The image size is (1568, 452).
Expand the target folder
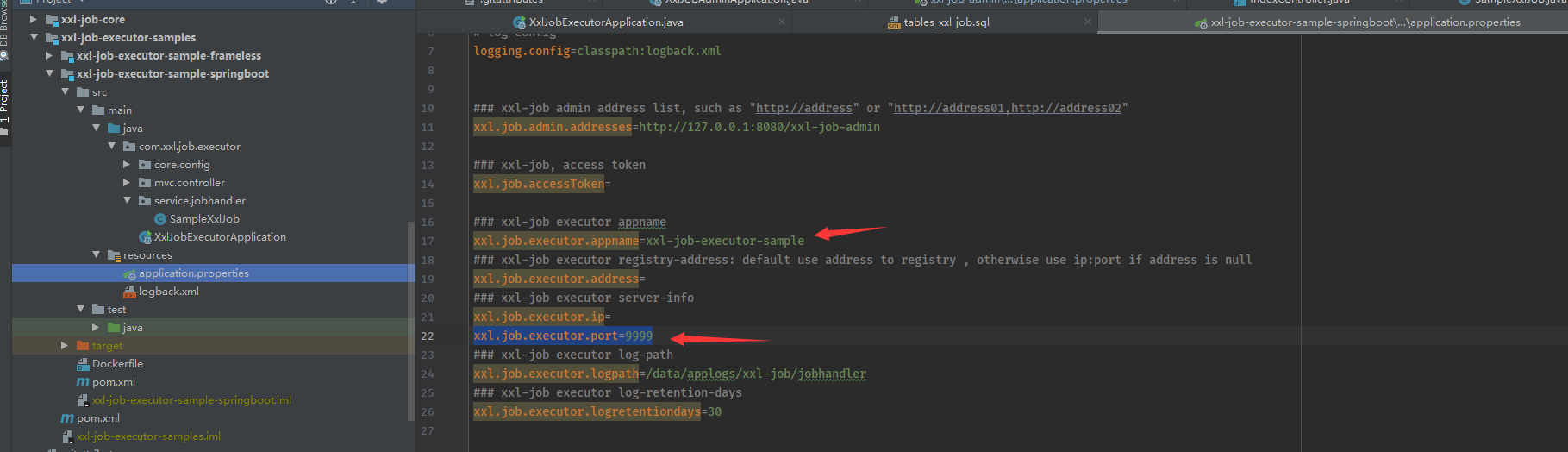point(65,345)
